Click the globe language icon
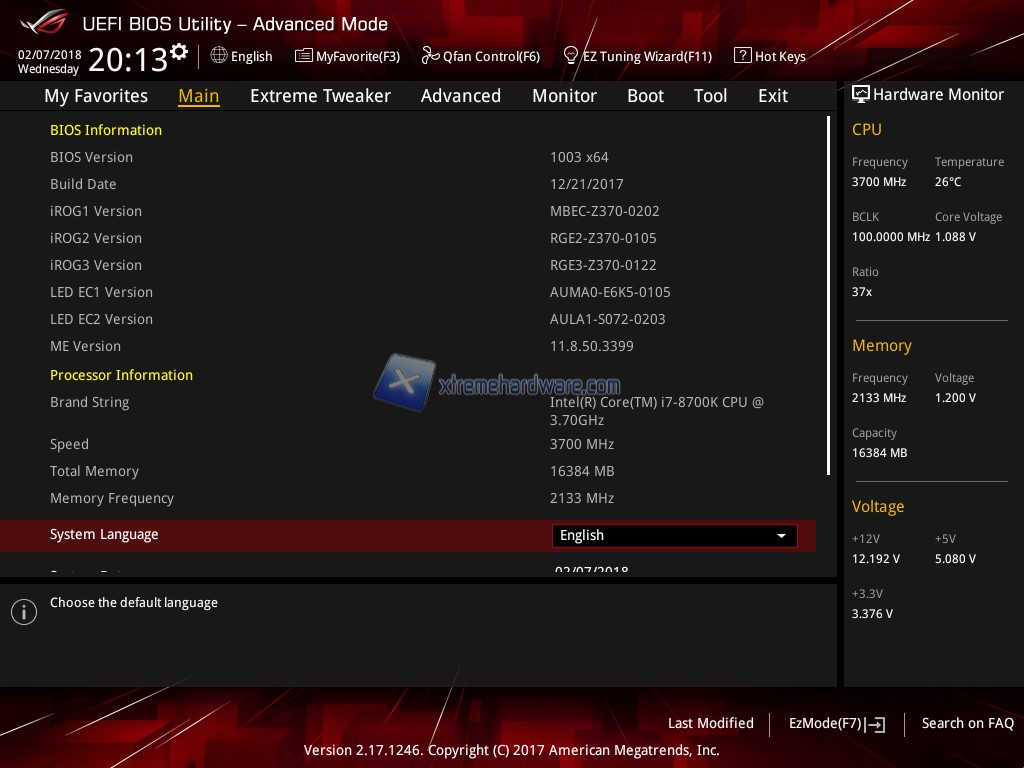 pyautogui.click(x=219, y=56)
